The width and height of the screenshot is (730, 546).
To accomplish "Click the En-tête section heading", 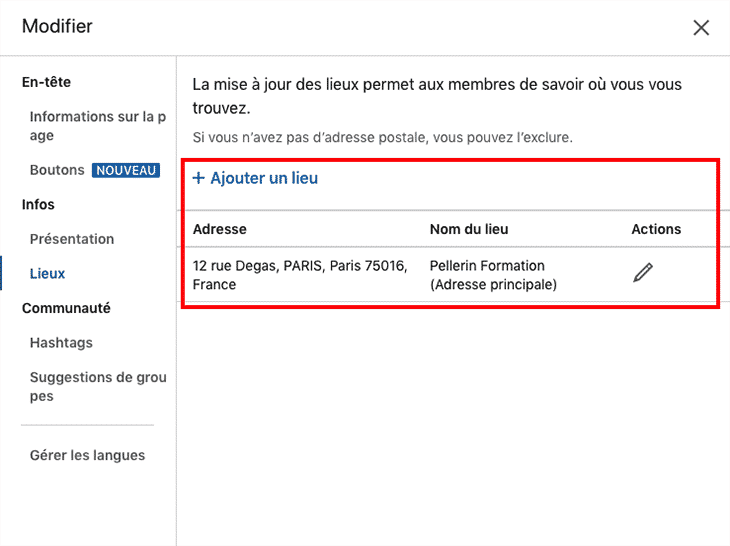I will click(46, 82).
